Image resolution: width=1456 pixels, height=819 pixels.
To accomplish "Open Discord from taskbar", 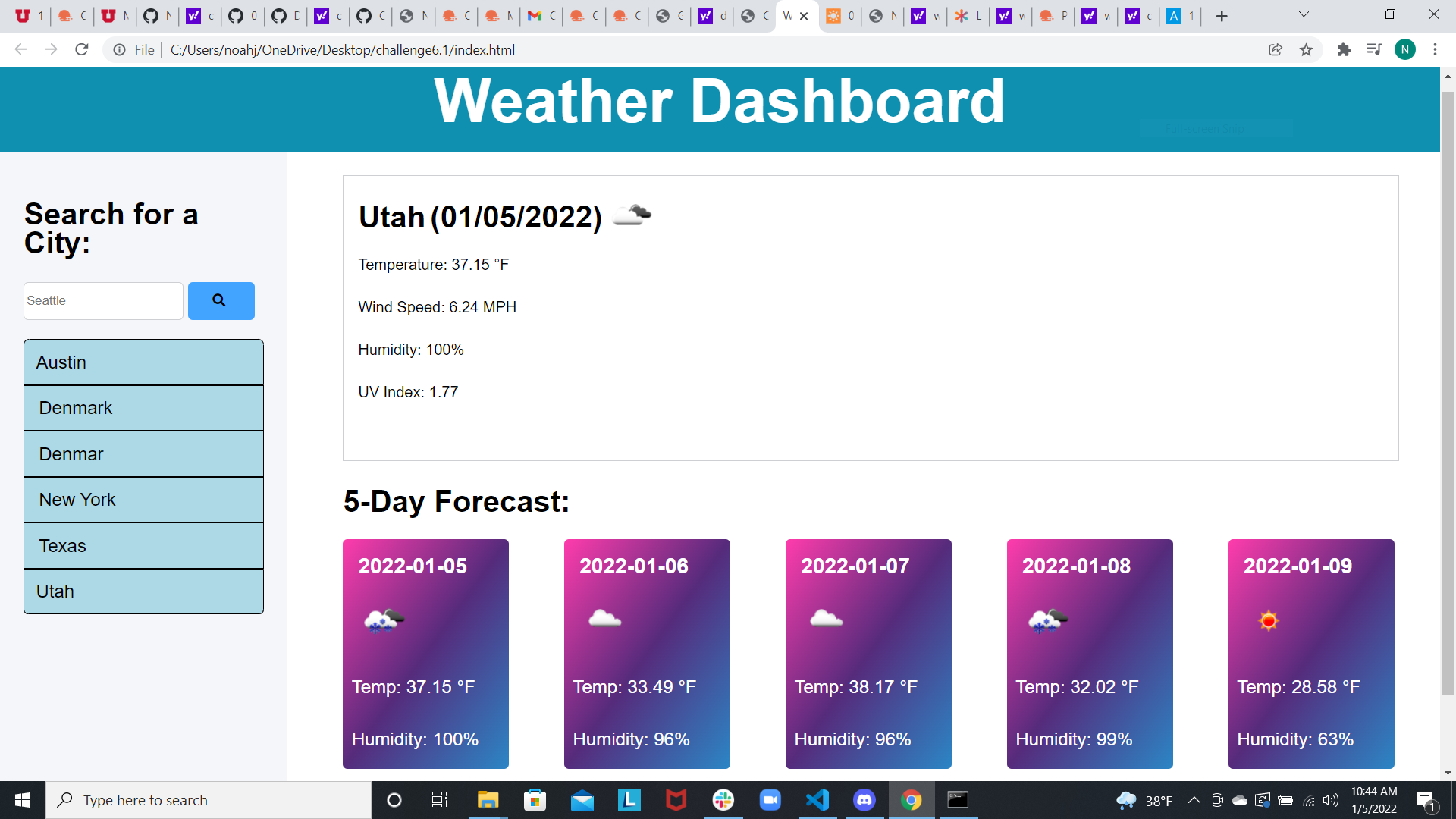I will pos(864,800).
